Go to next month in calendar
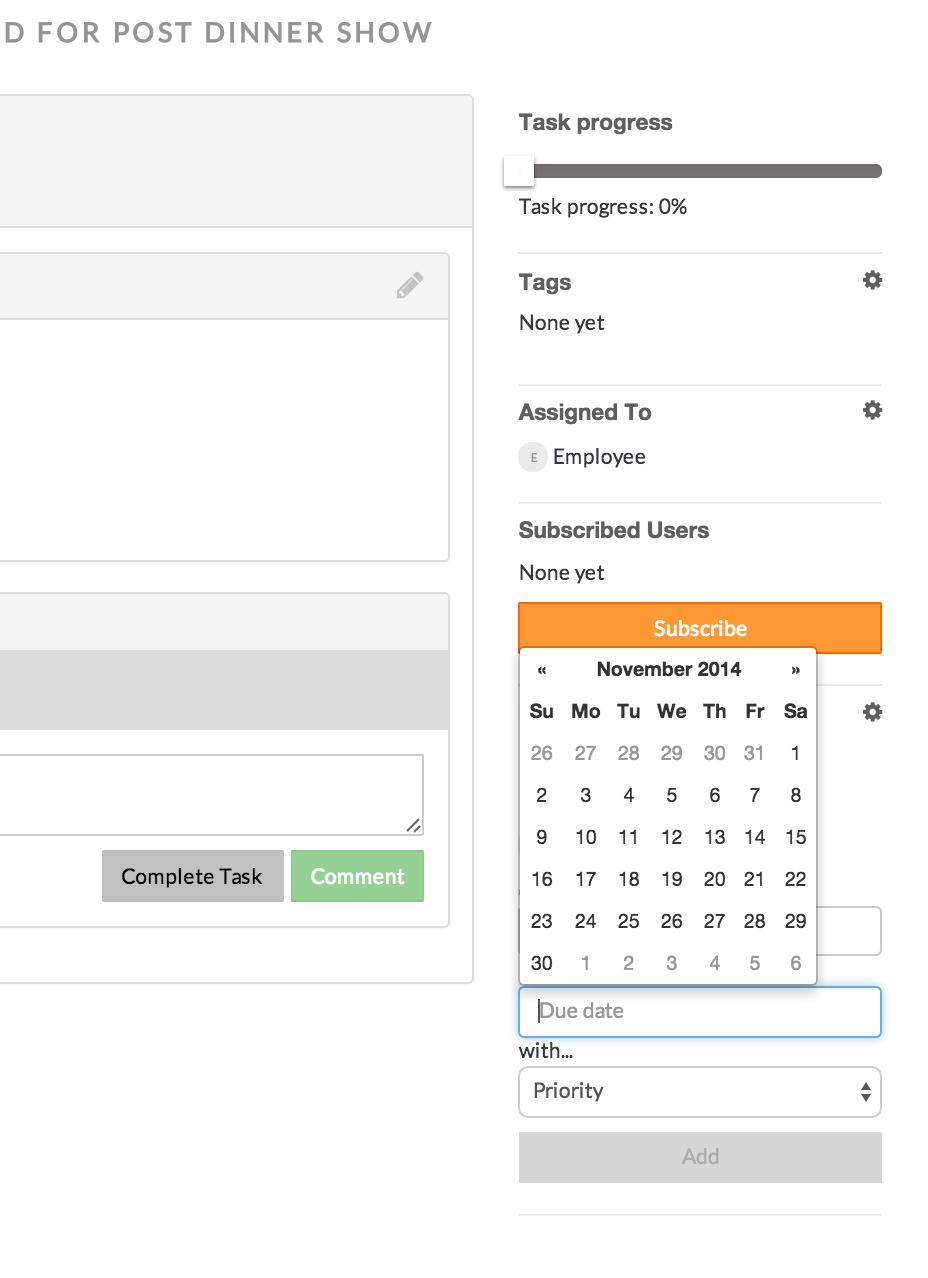 coord(795,670)
